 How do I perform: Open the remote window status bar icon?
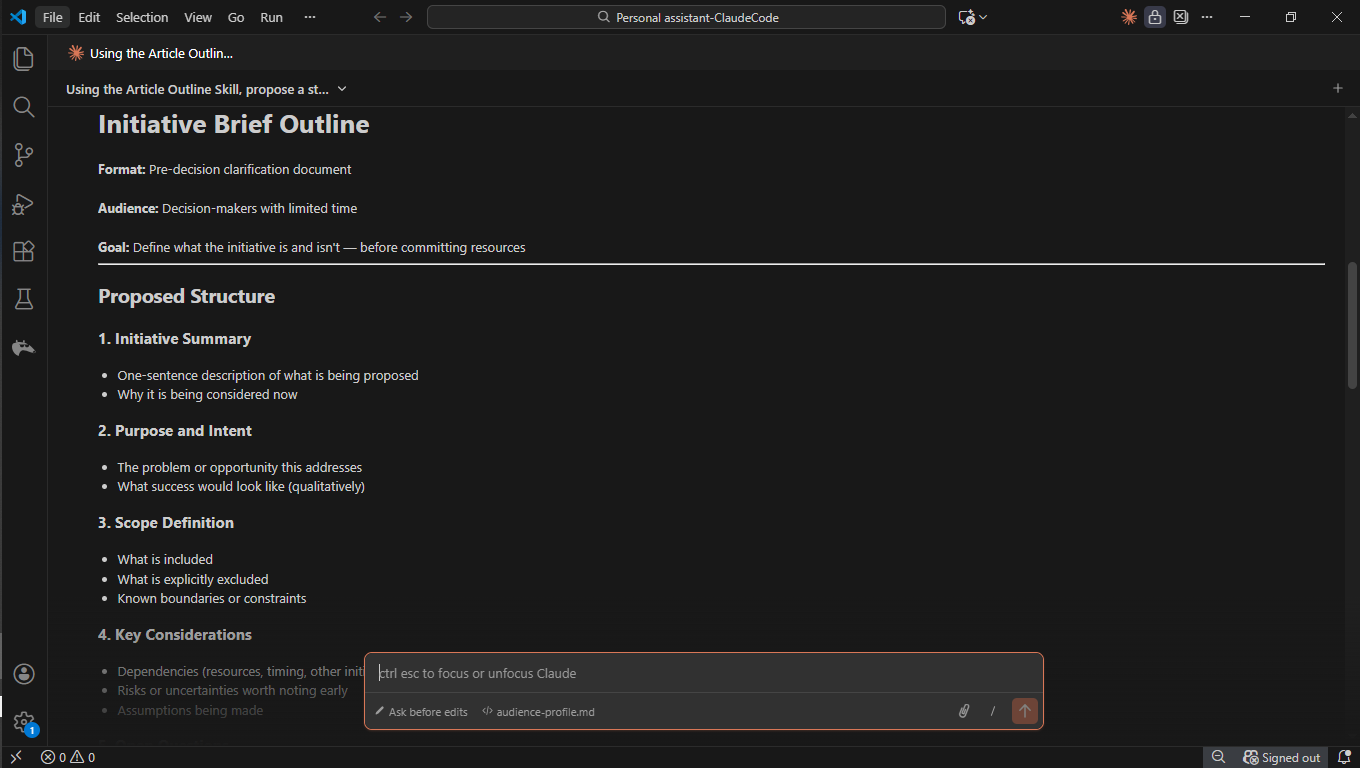click(x=15, y=757)
